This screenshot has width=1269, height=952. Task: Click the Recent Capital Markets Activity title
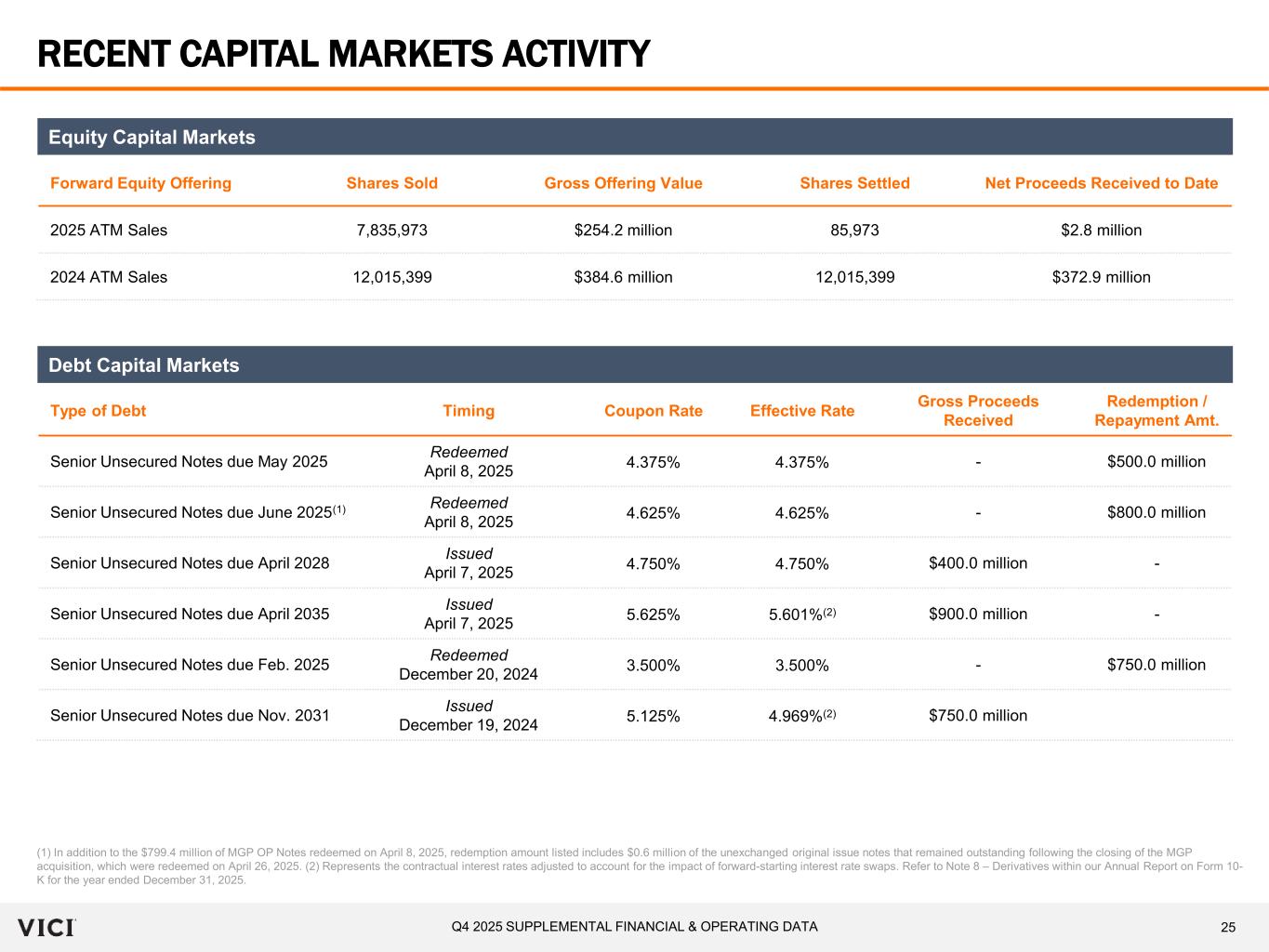click(343, 54)
